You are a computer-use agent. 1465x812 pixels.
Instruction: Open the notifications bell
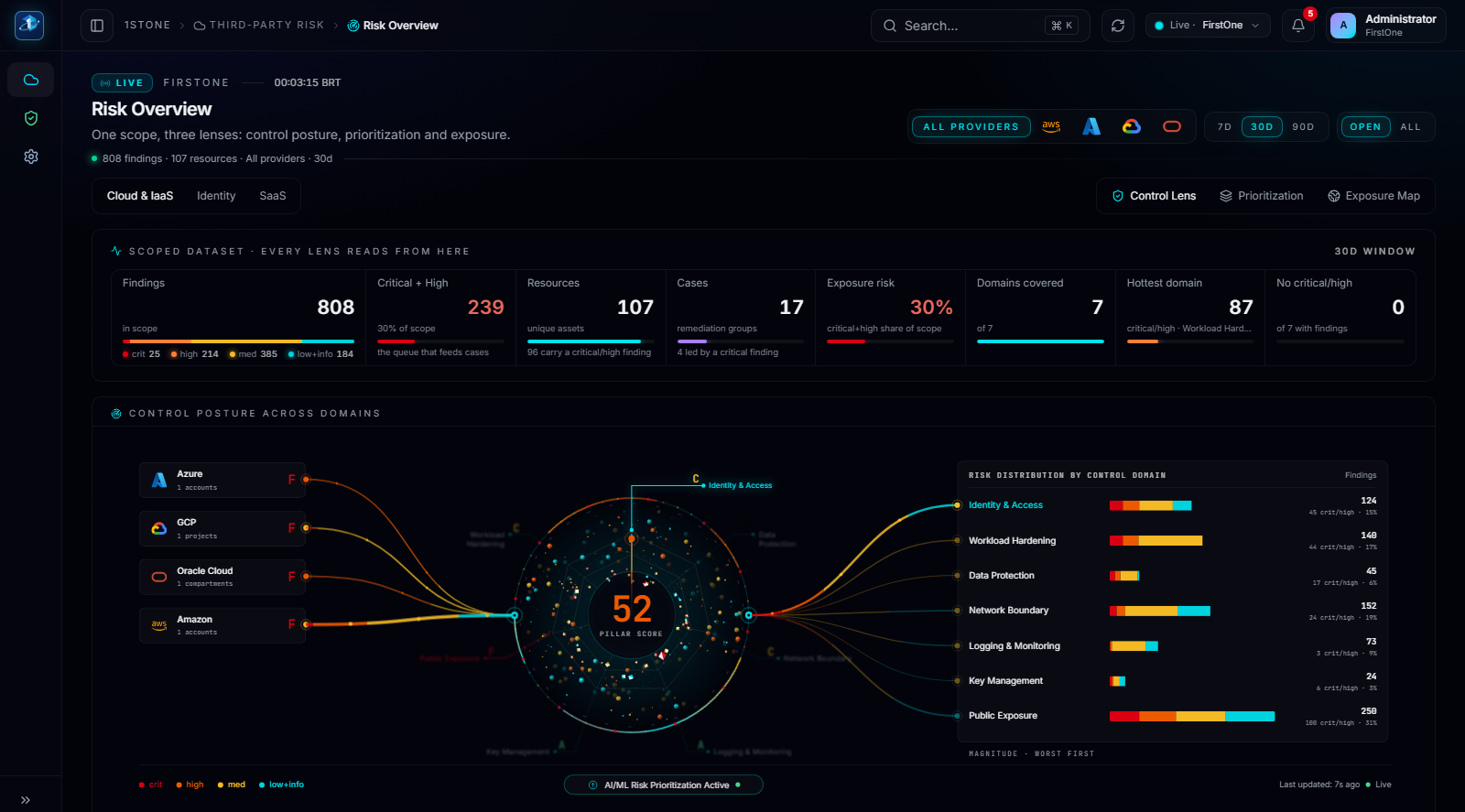pyautogui.click(x=1298, y=26)
